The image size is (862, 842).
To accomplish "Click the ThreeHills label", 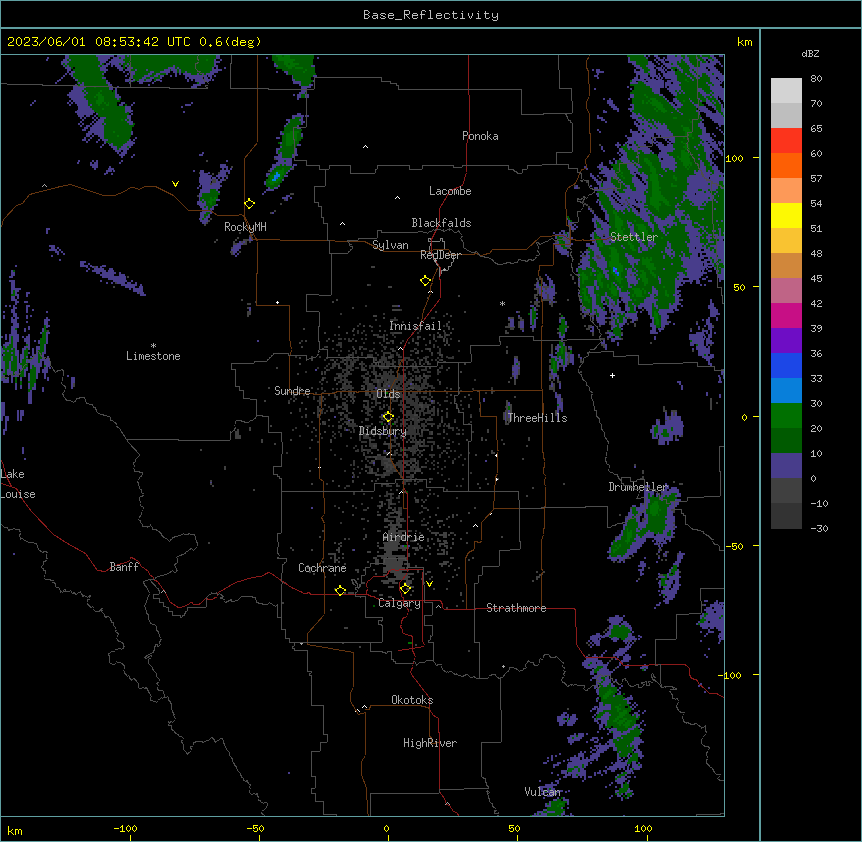I will click(537, 418).
